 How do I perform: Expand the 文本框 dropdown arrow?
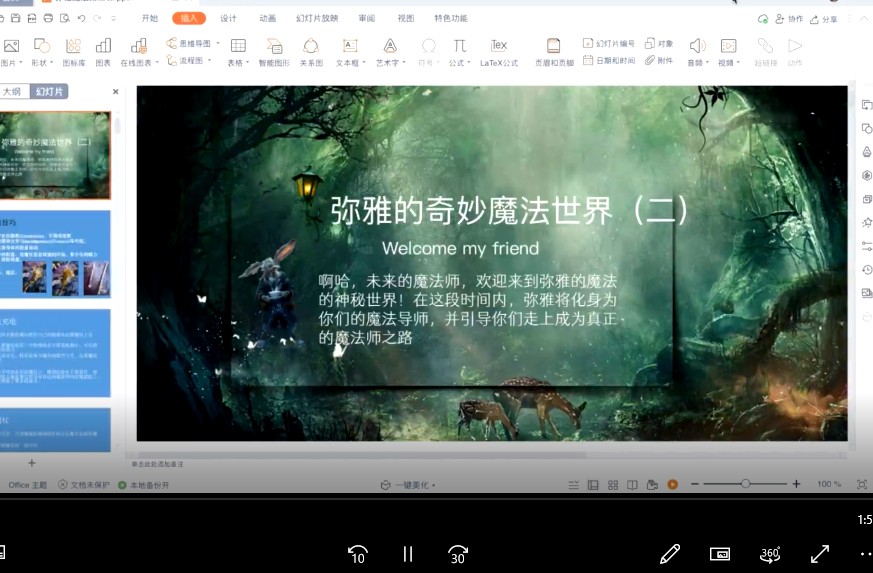364,62
